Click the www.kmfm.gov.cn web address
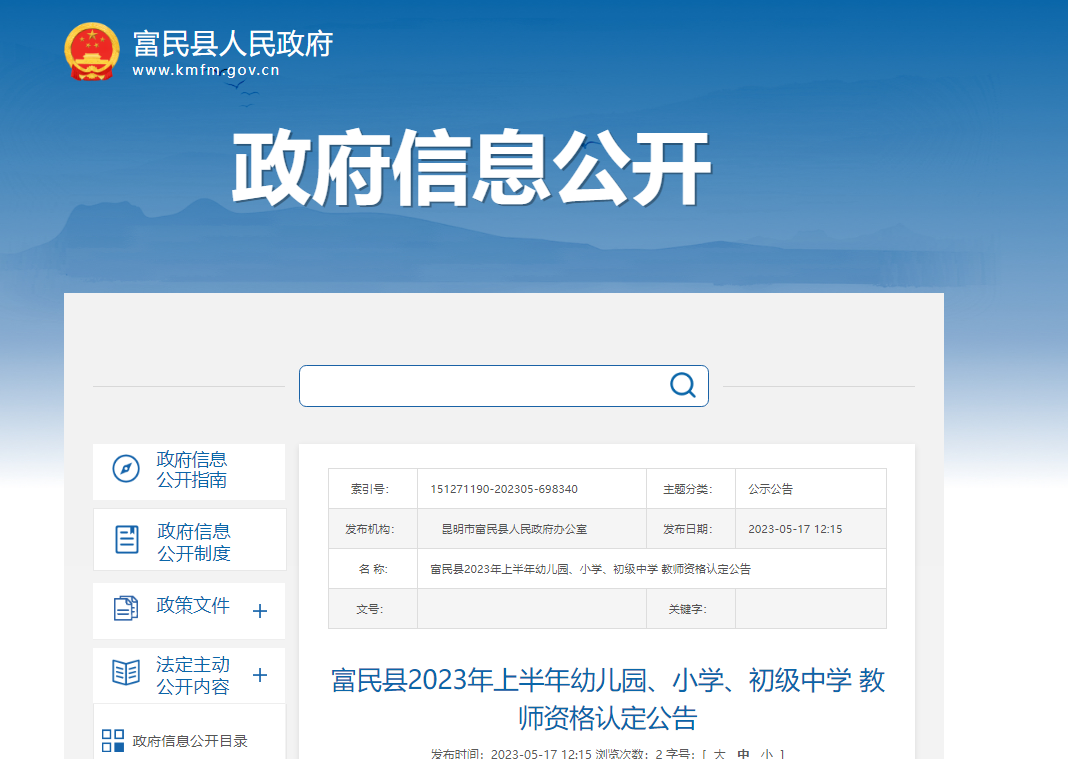Viewport: 1068px width, 759px height. tap(206, 70)
